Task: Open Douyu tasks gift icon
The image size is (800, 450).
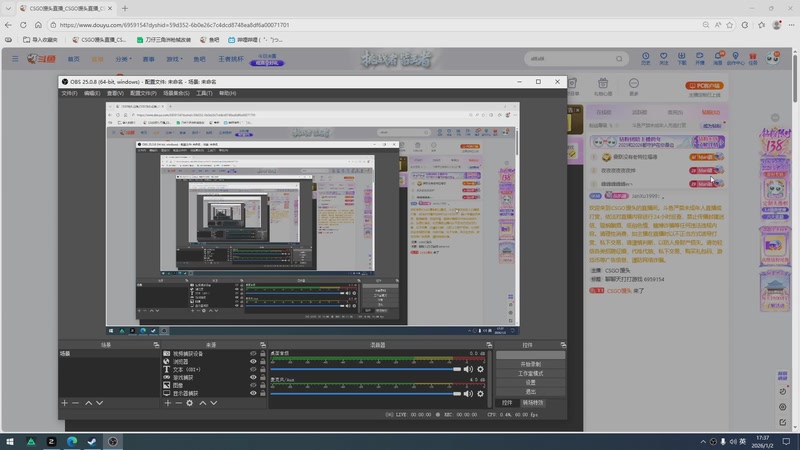Action: click(x=753, y=58)
